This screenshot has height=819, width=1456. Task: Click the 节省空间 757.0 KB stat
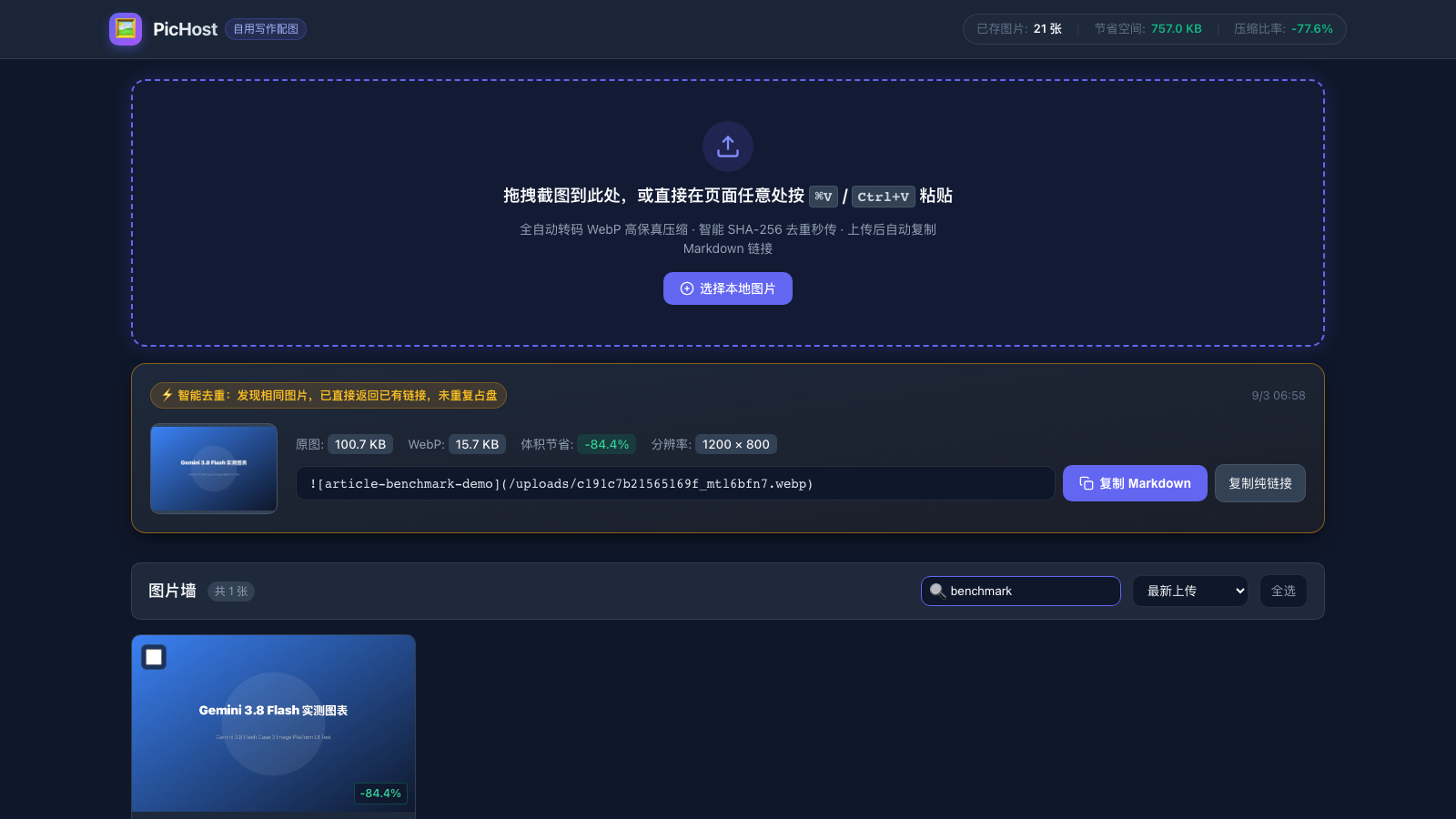point(1148,29)
